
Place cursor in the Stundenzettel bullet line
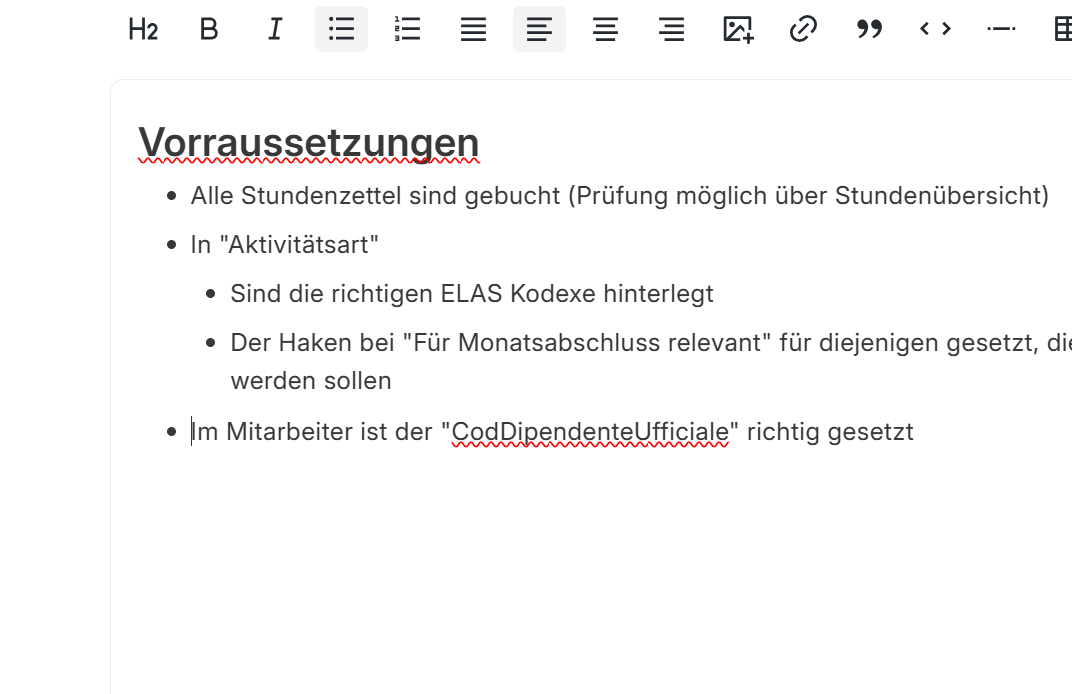click(x=619, y=196)
